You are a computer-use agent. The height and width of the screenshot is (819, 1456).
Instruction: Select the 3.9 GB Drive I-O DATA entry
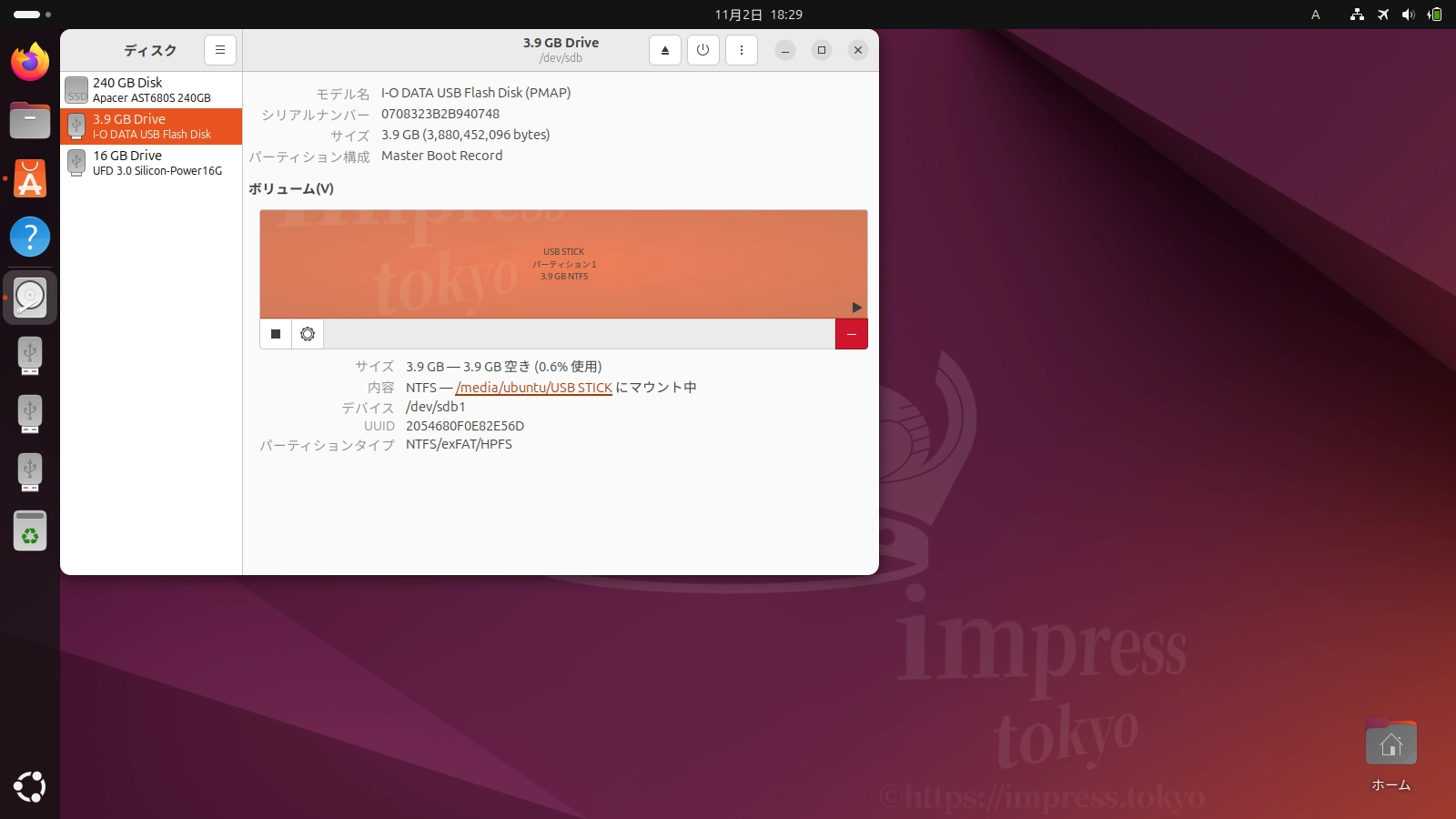coord(151,126)
